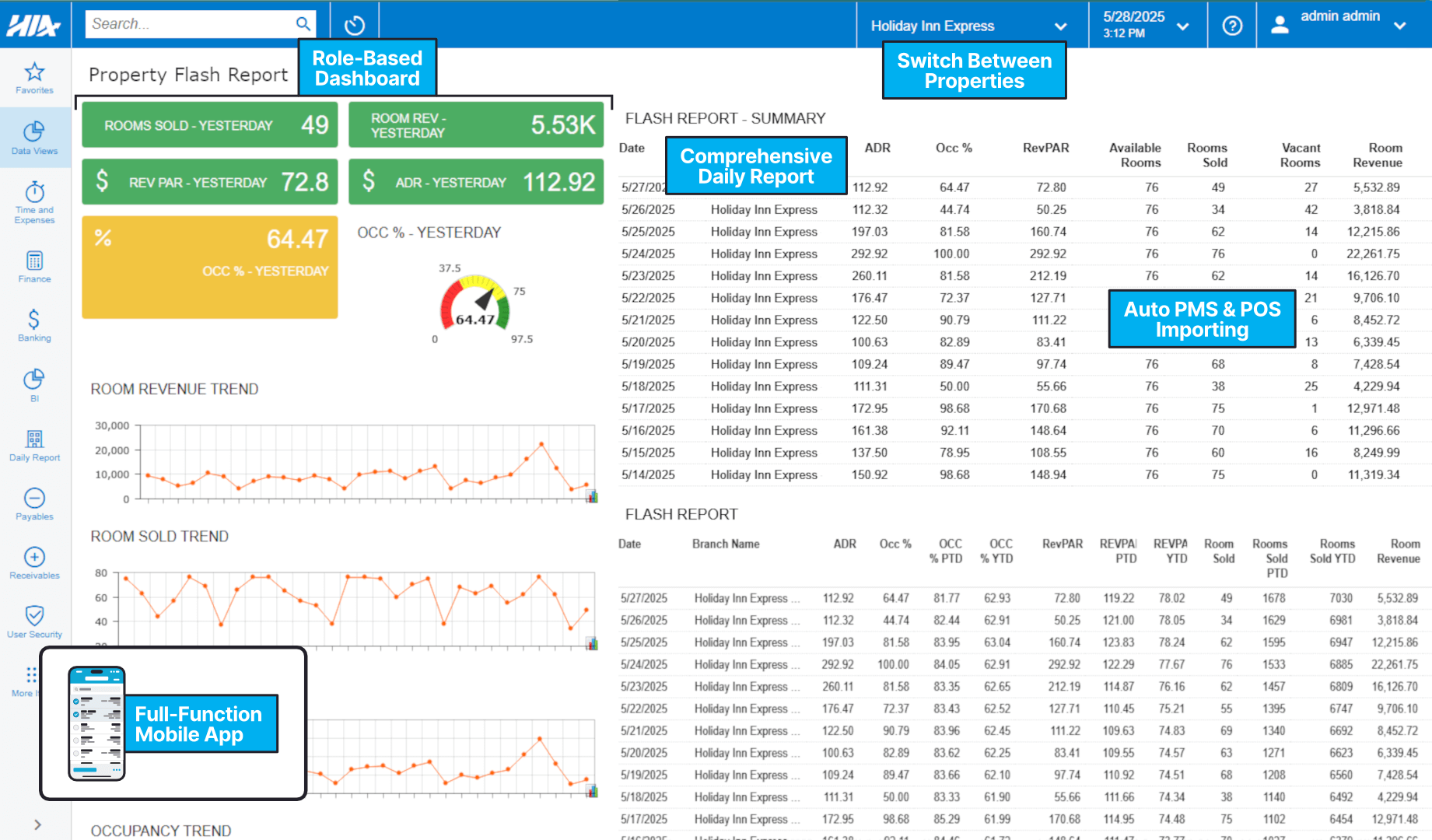Sort Flash Report by Branch Name header

coord(726,544)
